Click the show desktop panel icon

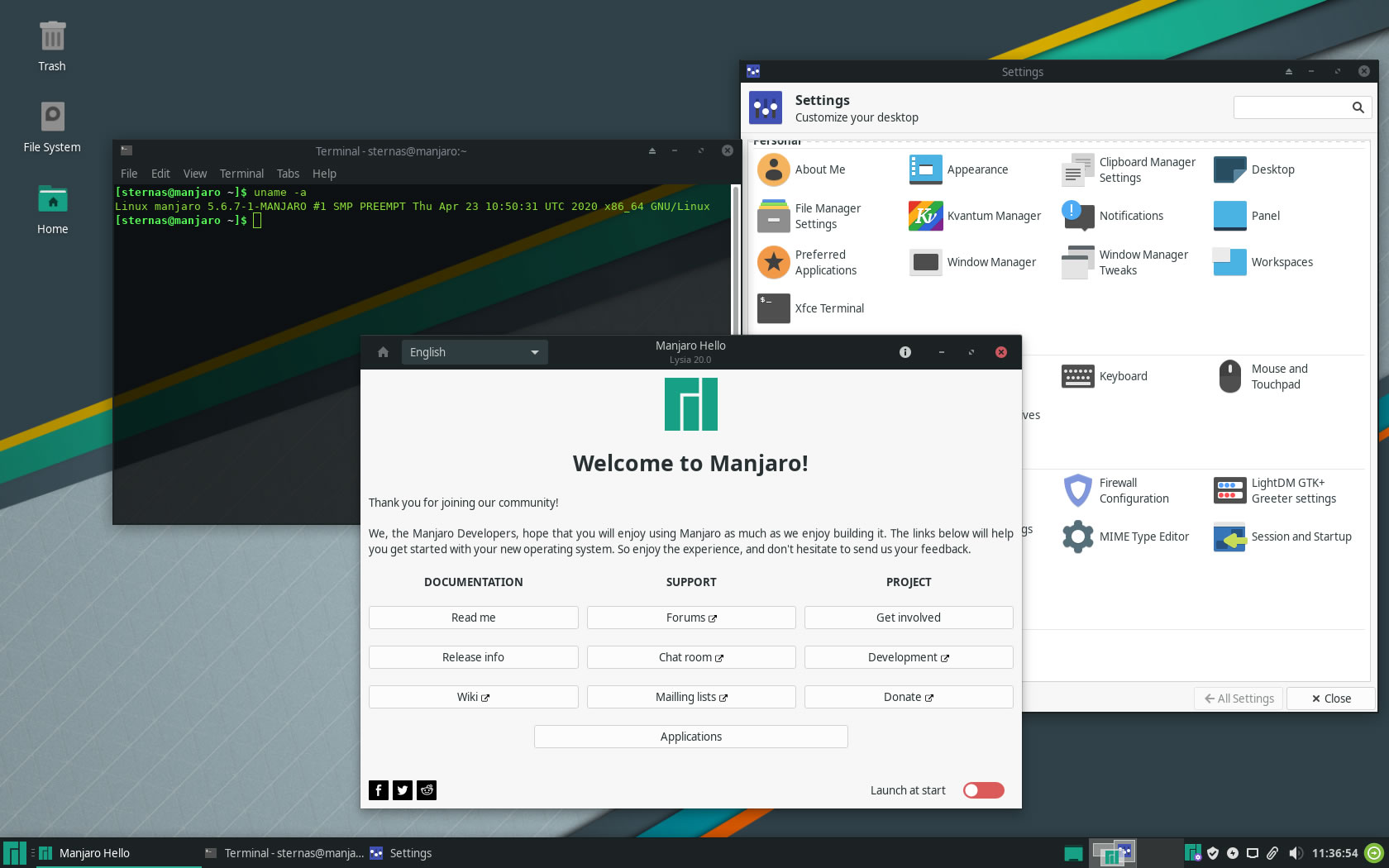(1073, 853)
